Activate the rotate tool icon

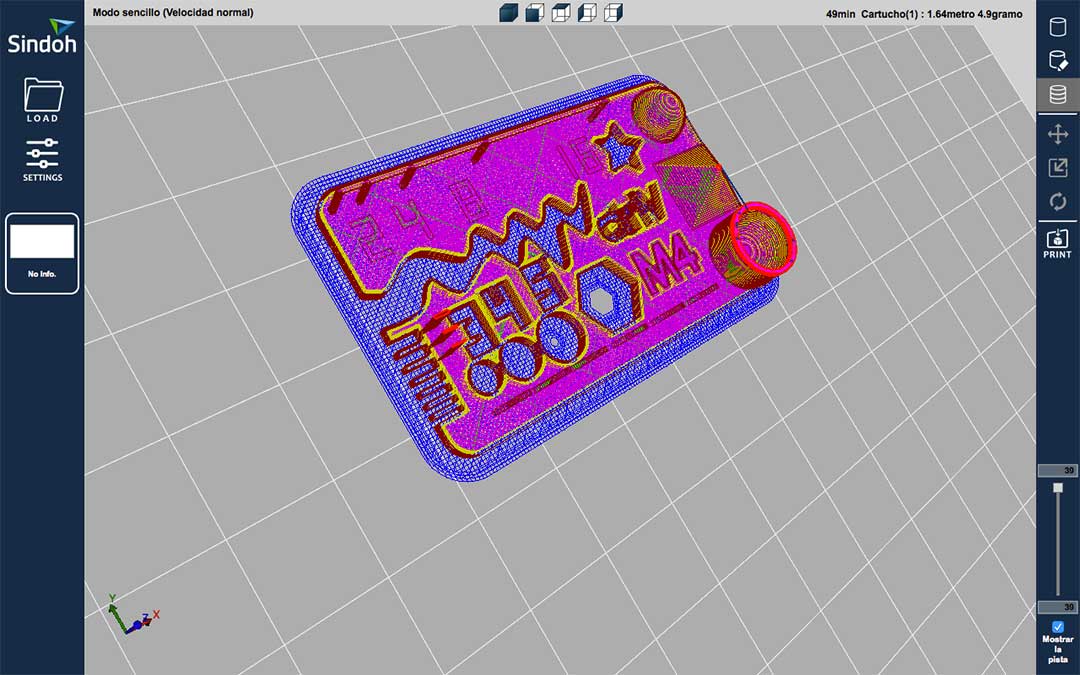point(1057,202)
